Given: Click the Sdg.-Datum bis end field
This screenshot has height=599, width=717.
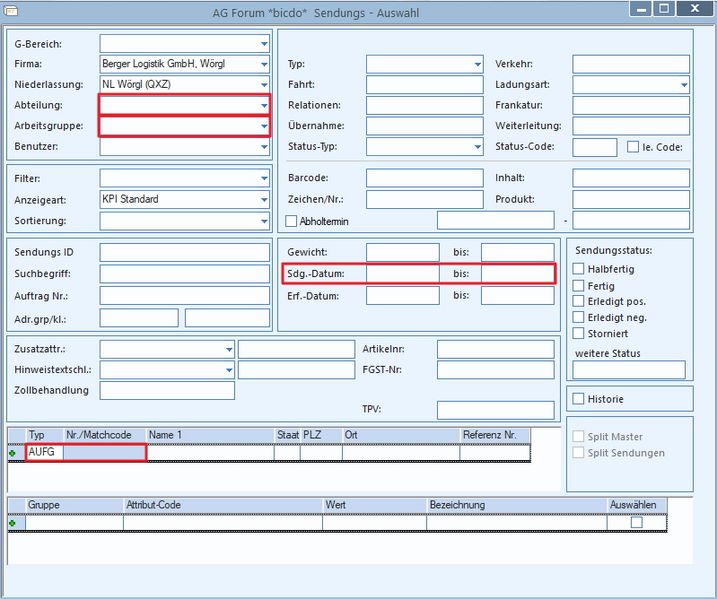Looking at the screenshot, I should click(x=518, y=273).
